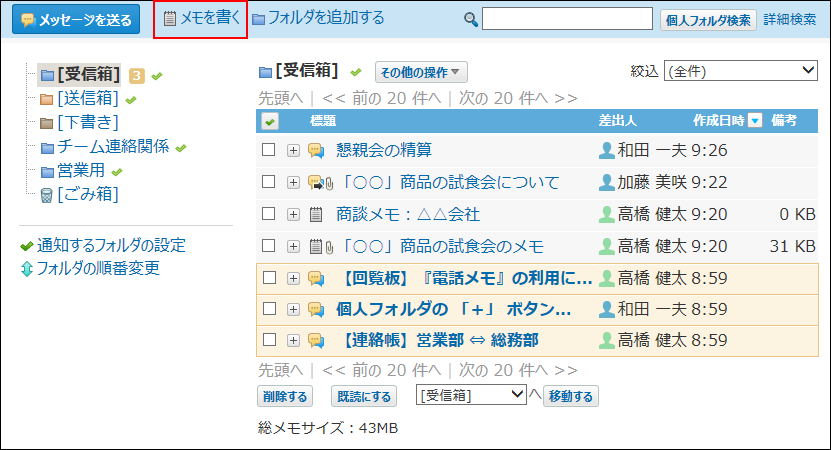Click the 移動する button
This screenshot has width=831, height=450.
point(571,396)
